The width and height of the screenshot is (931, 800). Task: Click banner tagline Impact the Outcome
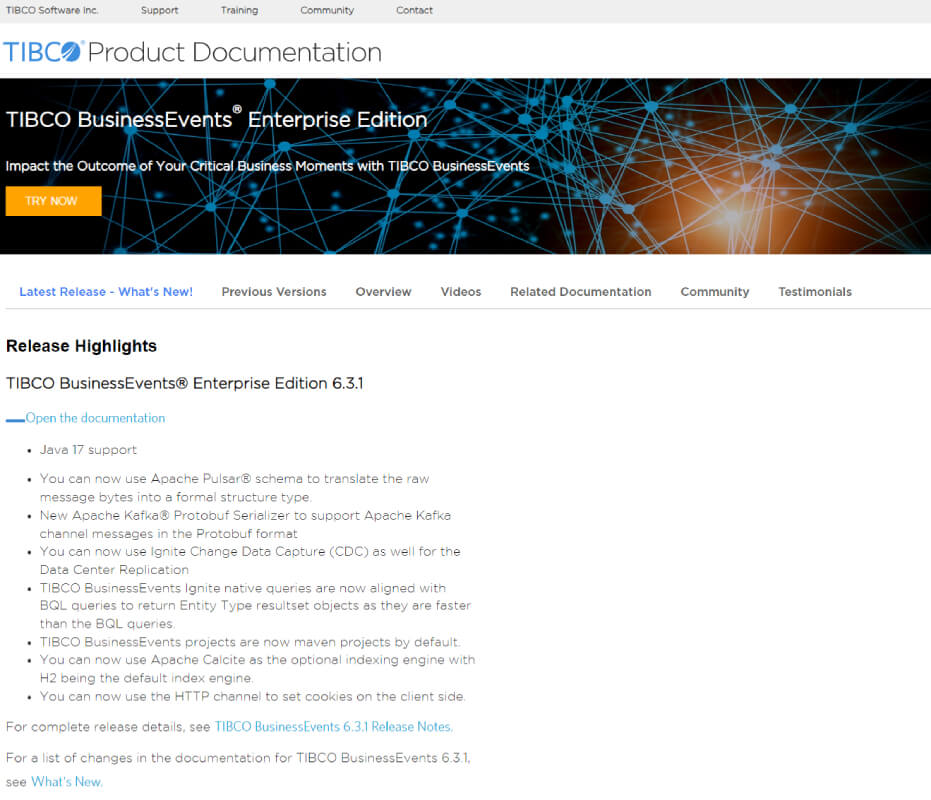(x=267, y=166)
